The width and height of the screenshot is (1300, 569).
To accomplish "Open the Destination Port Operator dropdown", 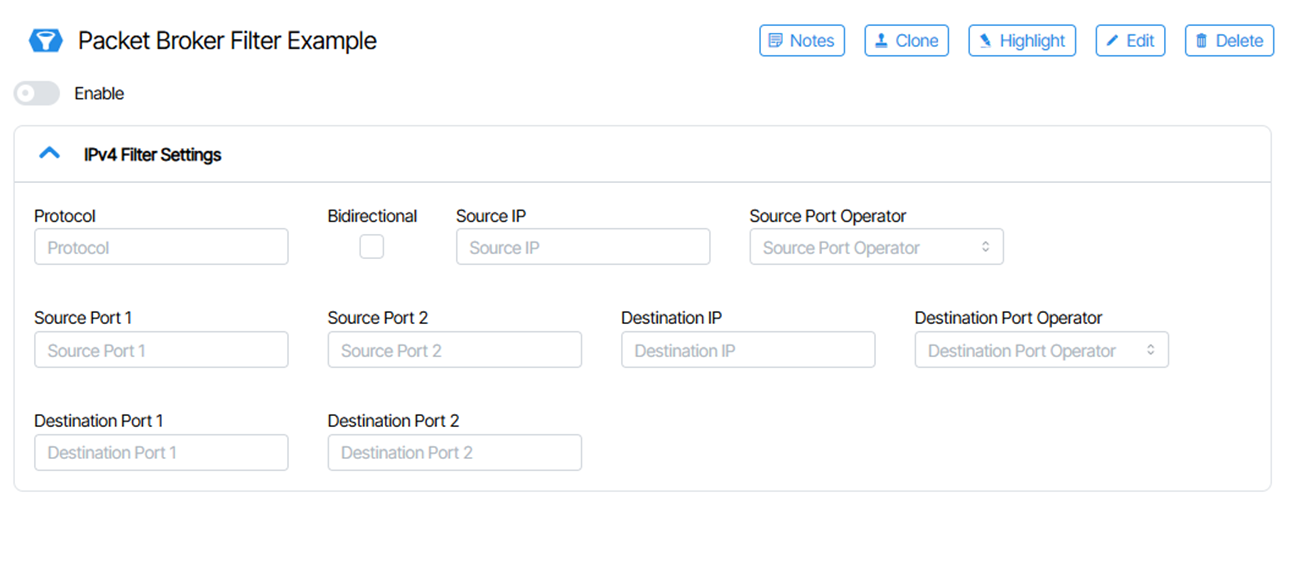I will [x=1041, y=351].
